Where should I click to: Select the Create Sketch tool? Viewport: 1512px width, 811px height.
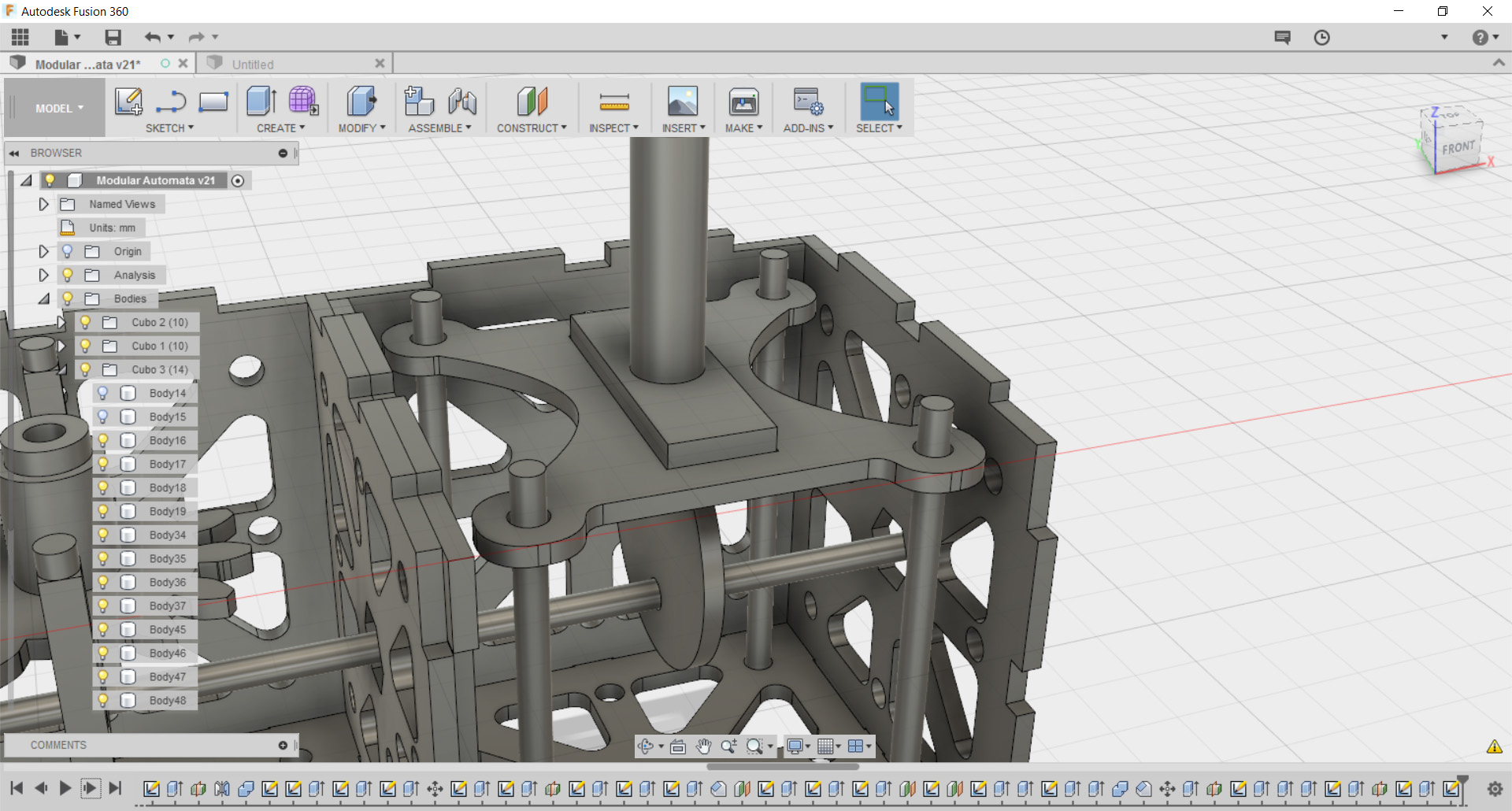coord(128,102)
